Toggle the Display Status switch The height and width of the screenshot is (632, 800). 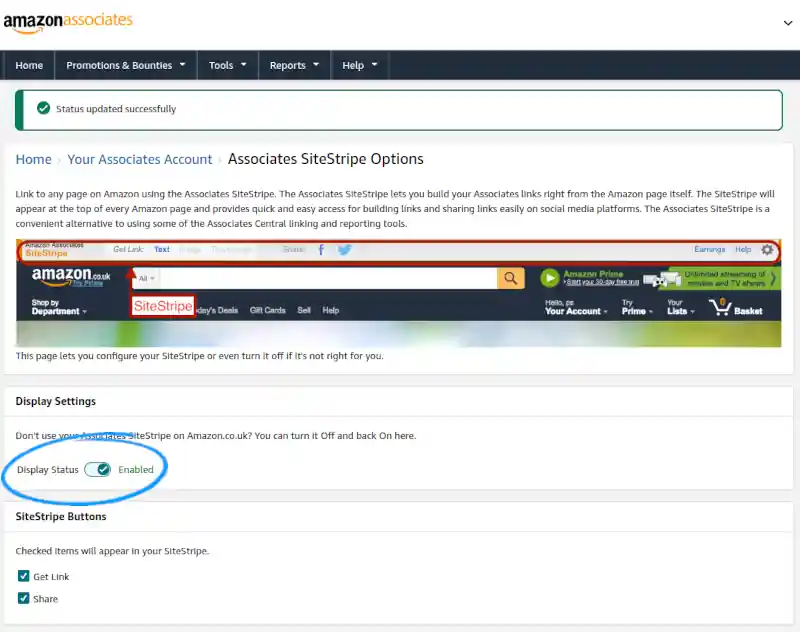(97, 469)
